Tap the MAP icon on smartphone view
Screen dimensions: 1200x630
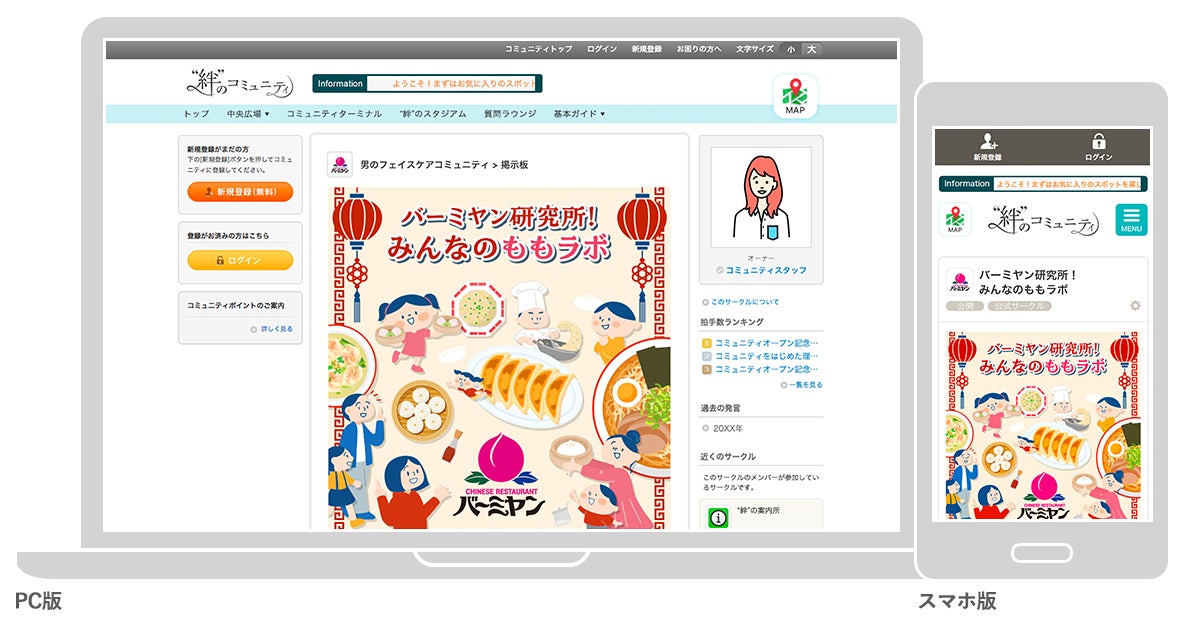[x=955, y=219]
